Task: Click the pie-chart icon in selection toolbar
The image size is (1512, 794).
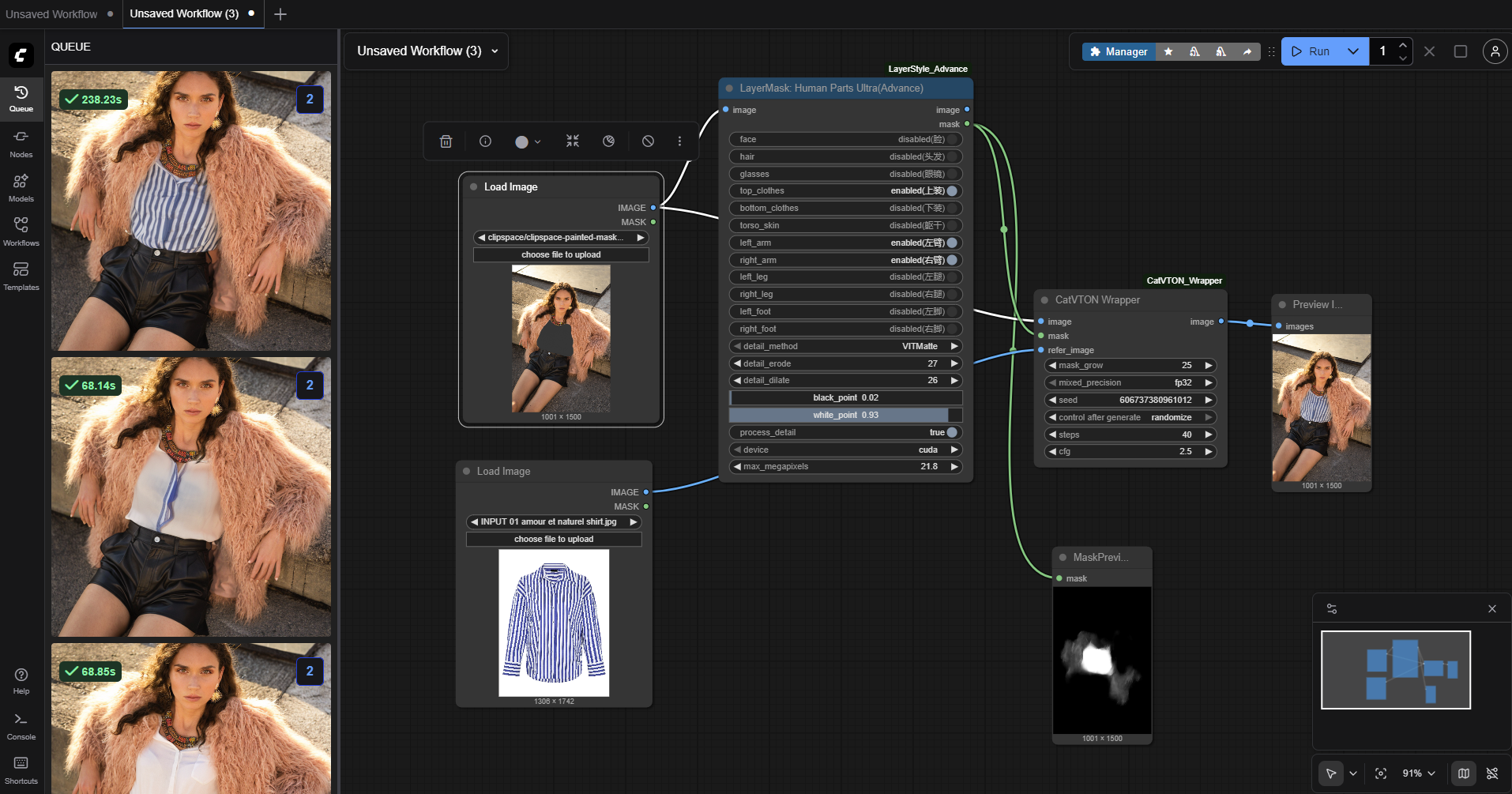Action: (x=608, y=141)
